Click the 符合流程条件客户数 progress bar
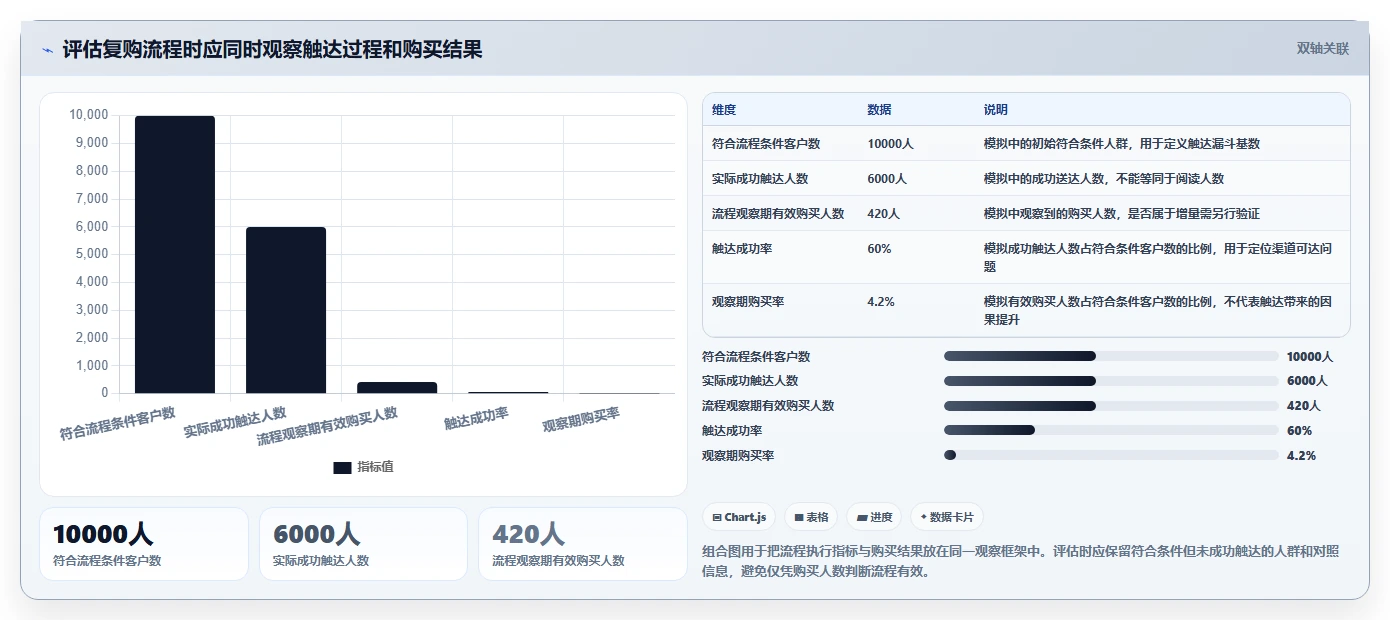 coord(1111,356)
